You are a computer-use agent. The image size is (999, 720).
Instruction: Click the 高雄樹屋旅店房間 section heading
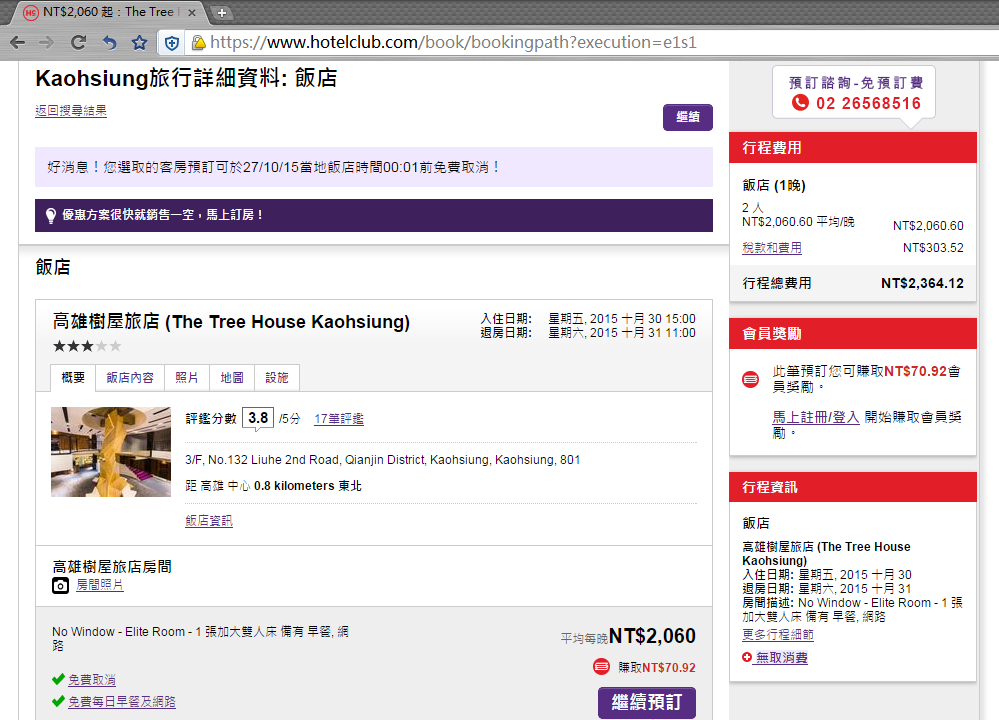(x=112, y=566)
